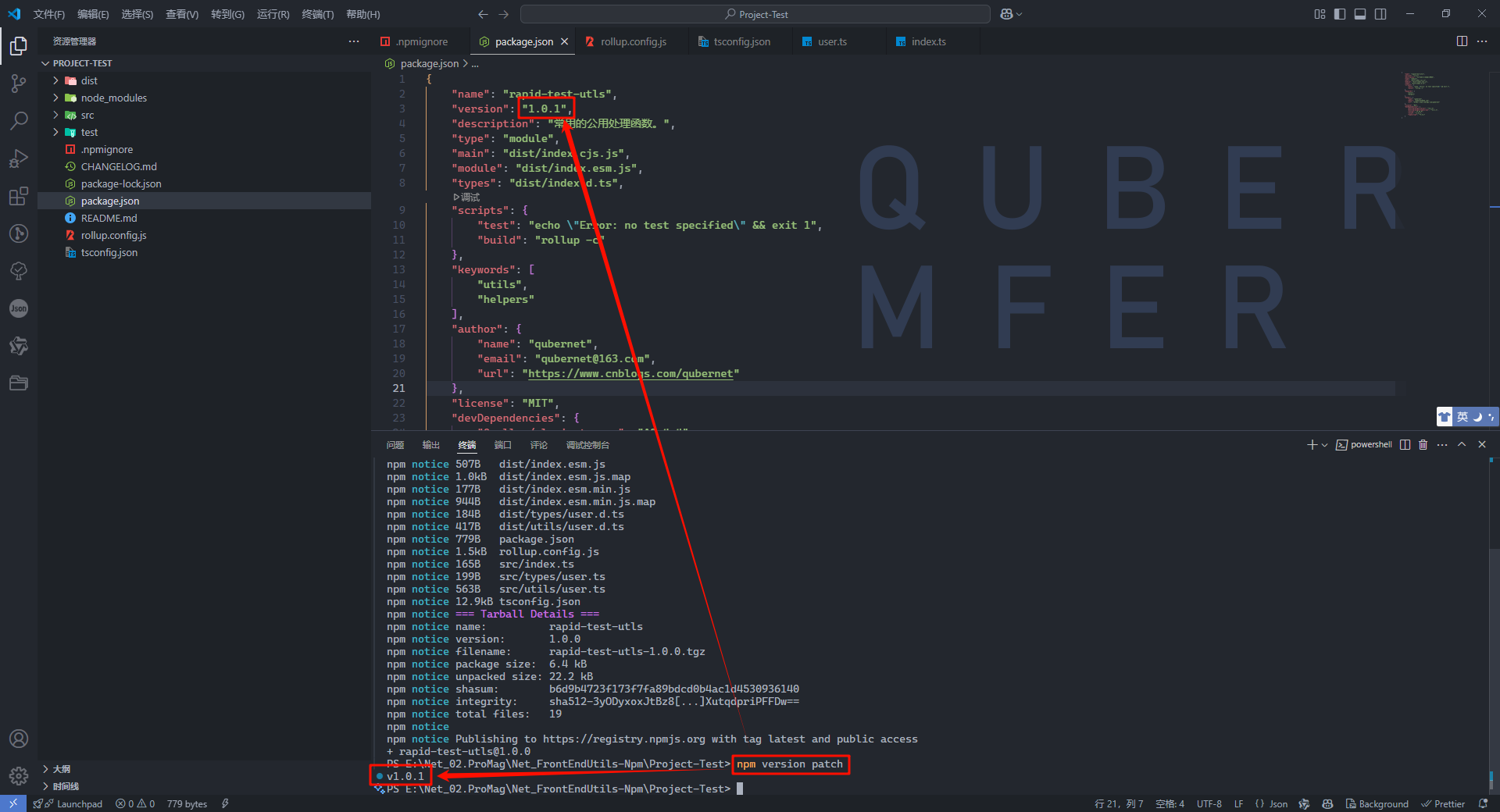Toggle primary side bar visibility

pos(1340,14)
